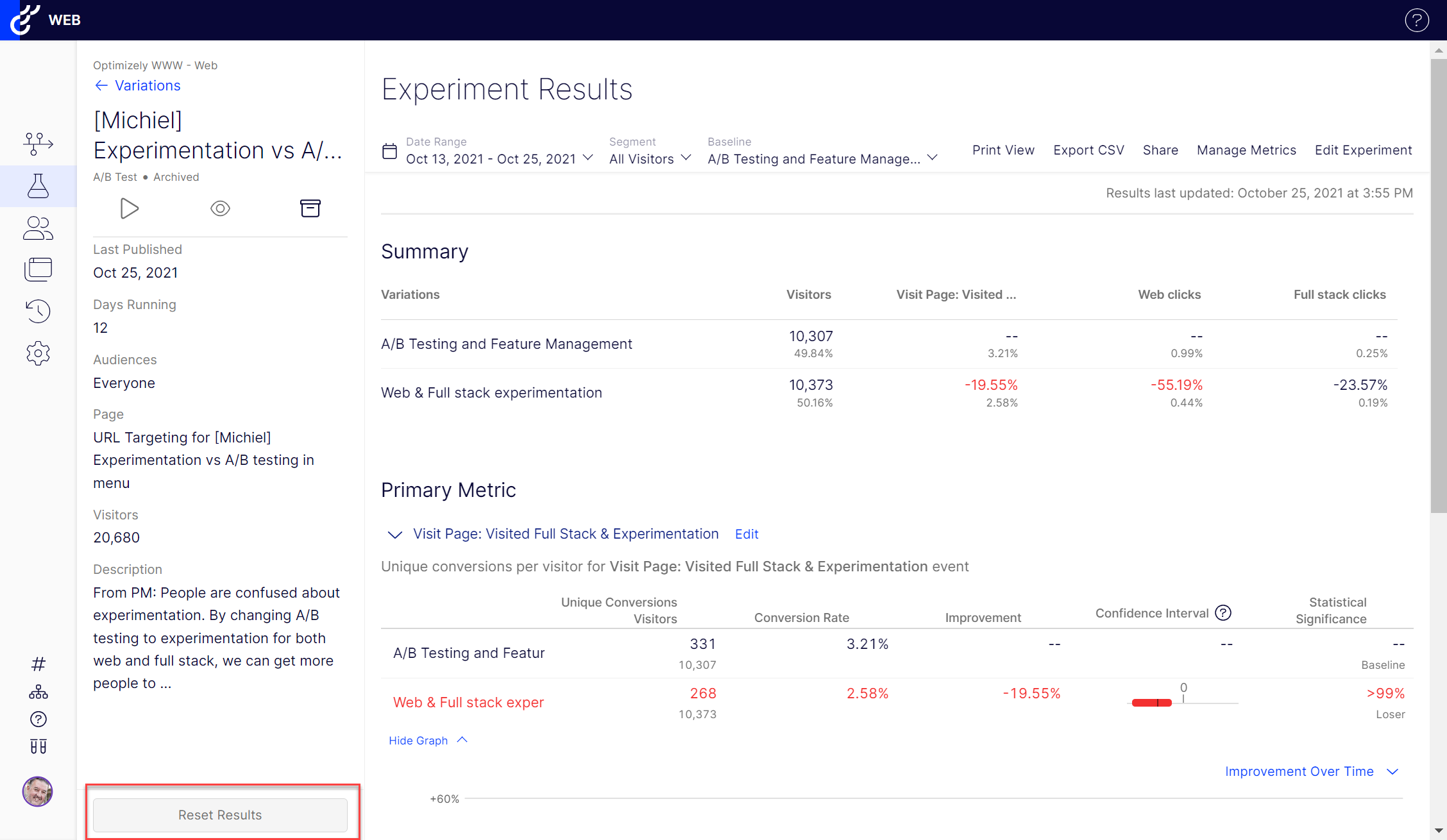Click the red confidence interval bar
Image resolution: width=1447 pixels, height=840 pixels.
(x=1152, y=703)
